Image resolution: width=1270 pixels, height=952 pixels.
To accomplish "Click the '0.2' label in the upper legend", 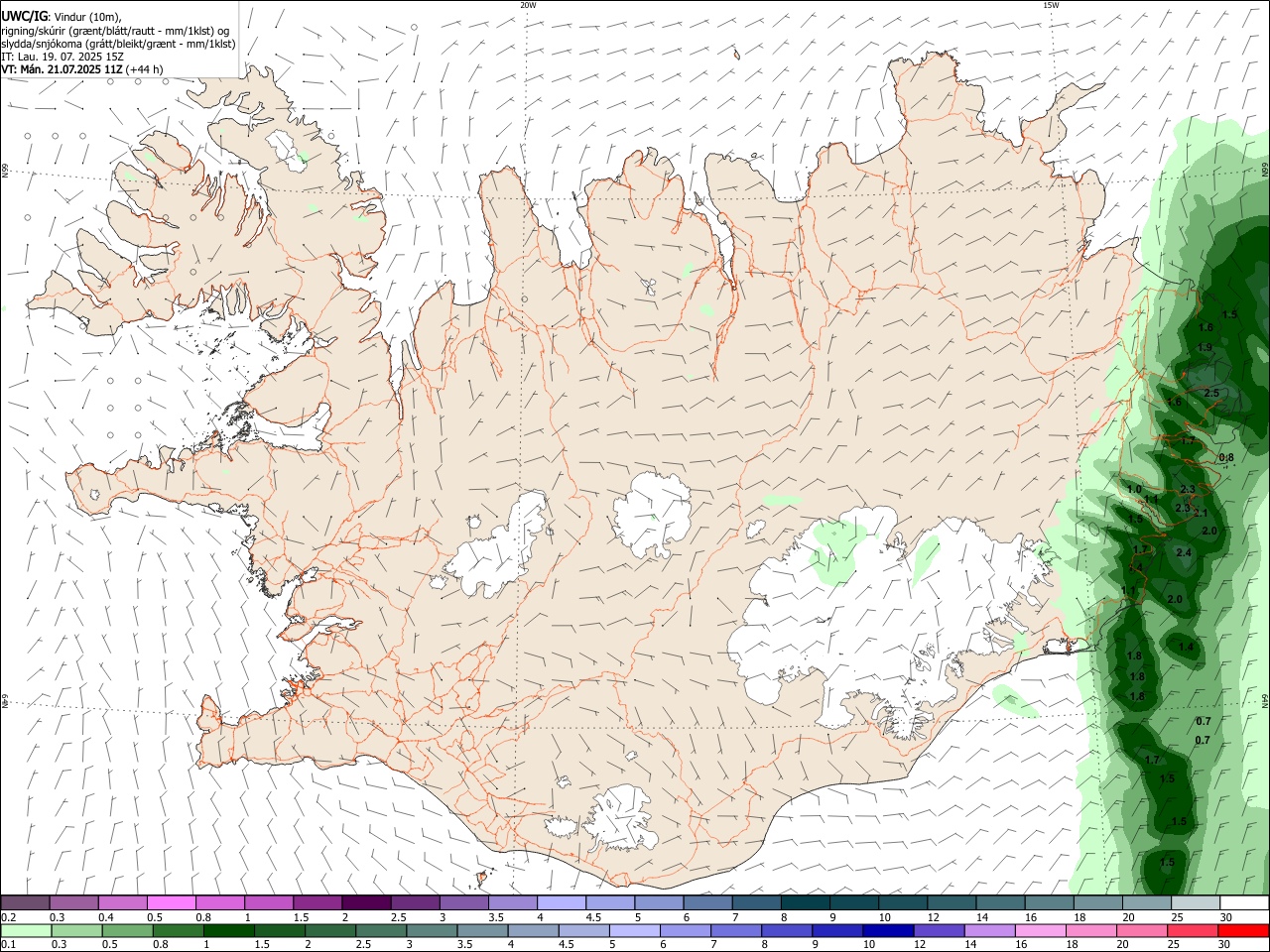I will (x=9, y=918).
